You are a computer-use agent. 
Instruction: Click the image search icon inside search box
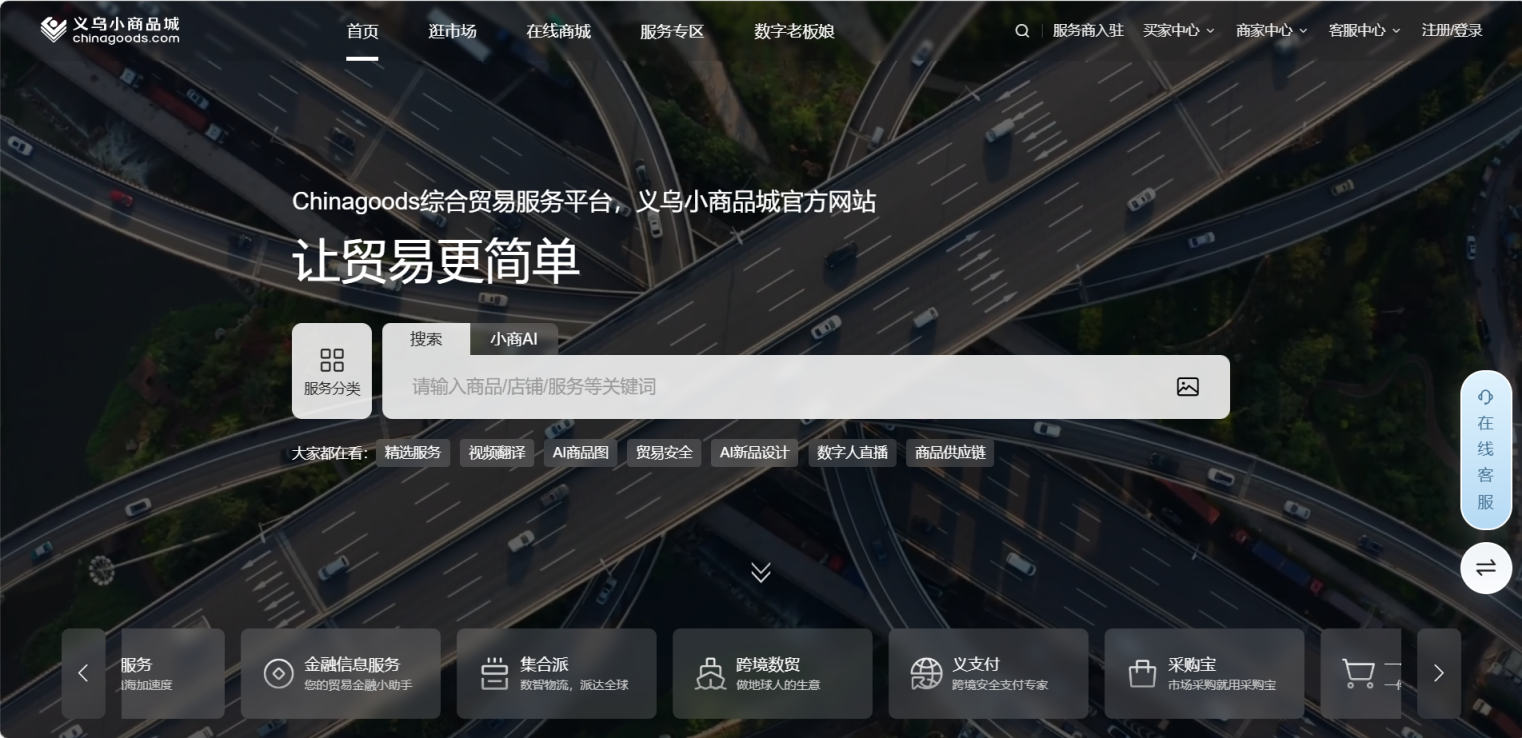(1187, 386)
